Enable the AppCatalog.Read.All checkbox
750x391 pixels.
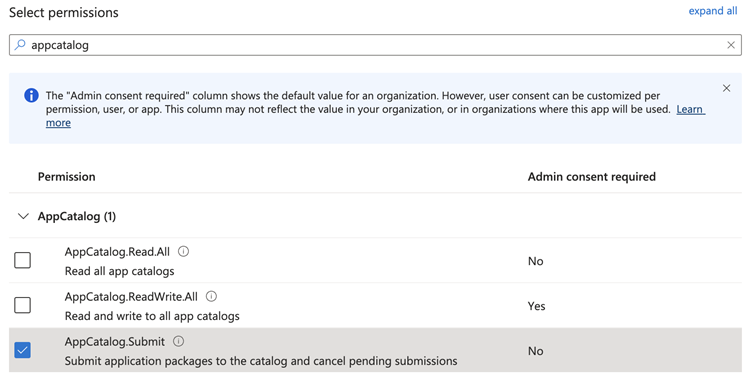(x=22, y=260)
